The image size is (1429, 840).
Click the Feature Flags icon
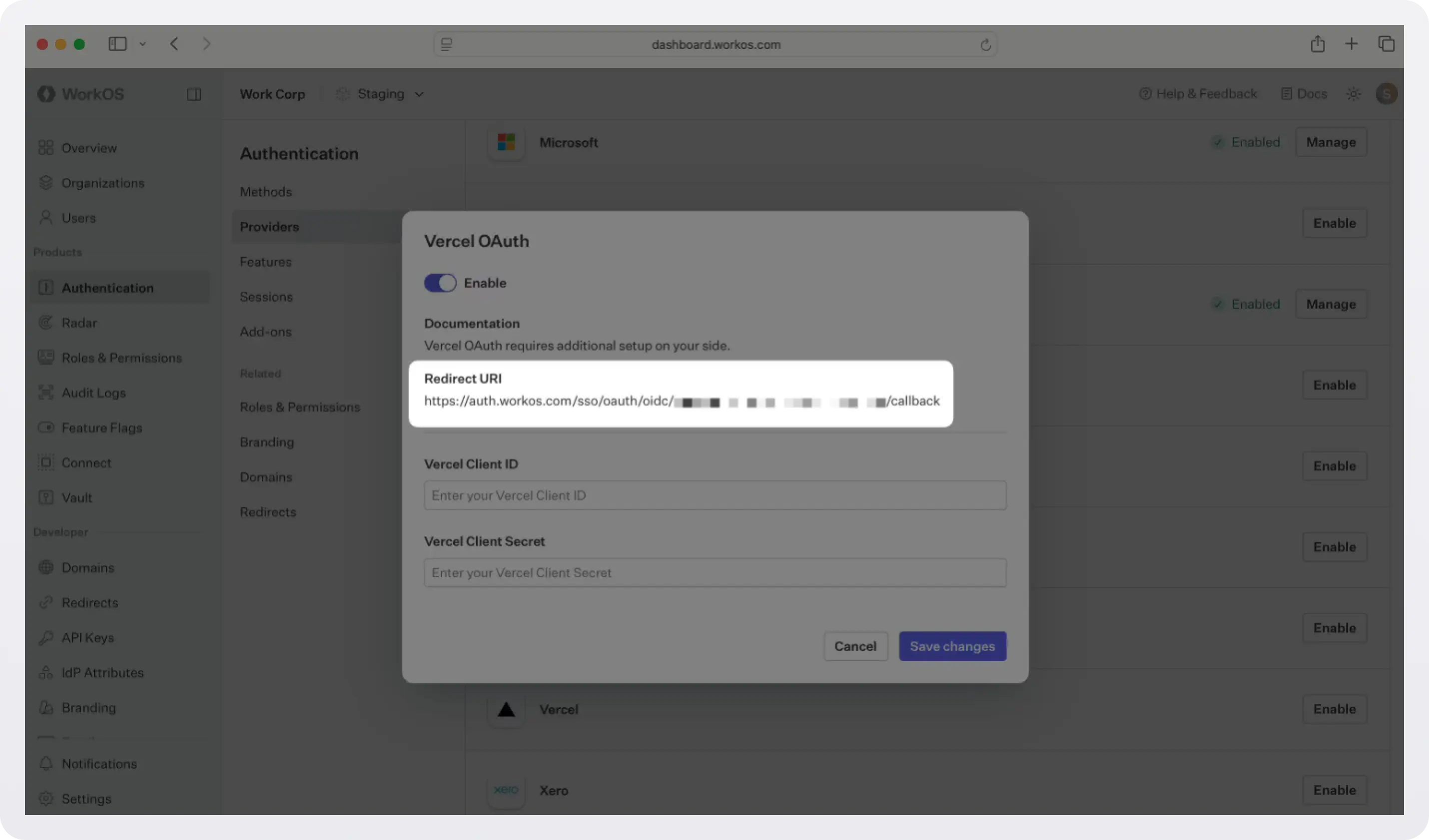(x=46, y=427)
